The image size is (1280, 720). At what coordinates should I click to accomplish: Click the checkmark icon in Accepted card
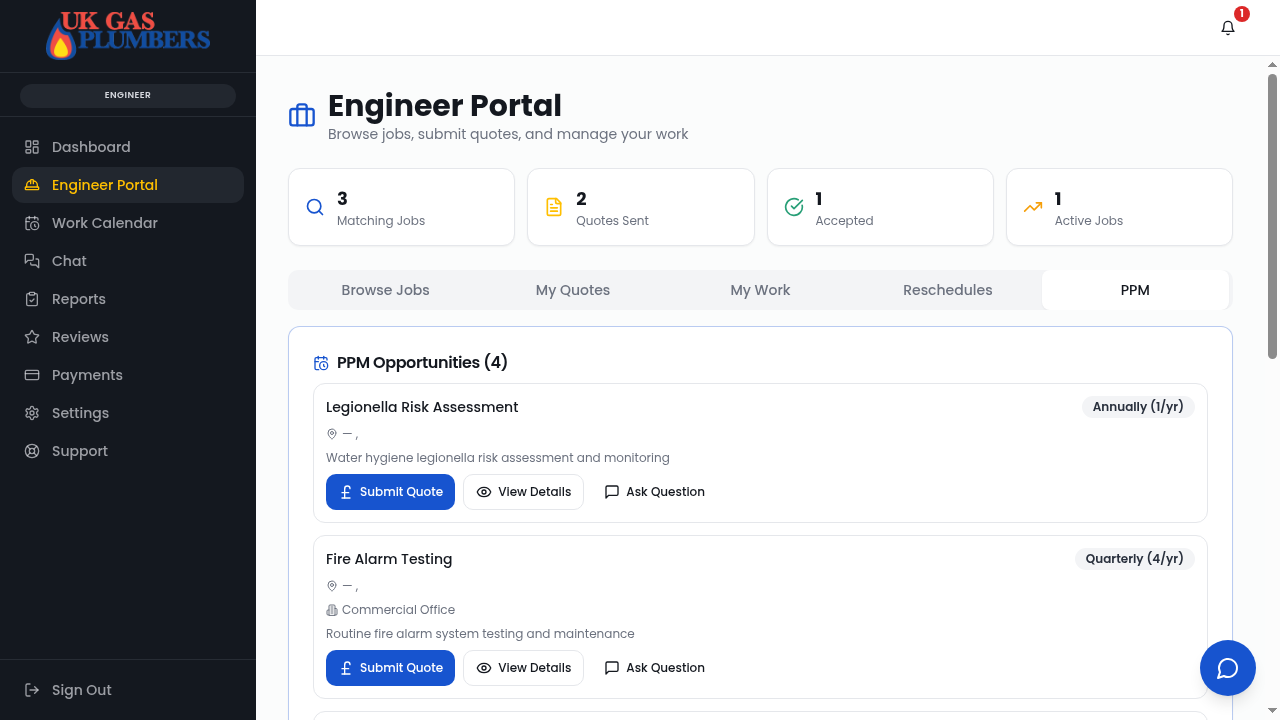pos(794,207)
